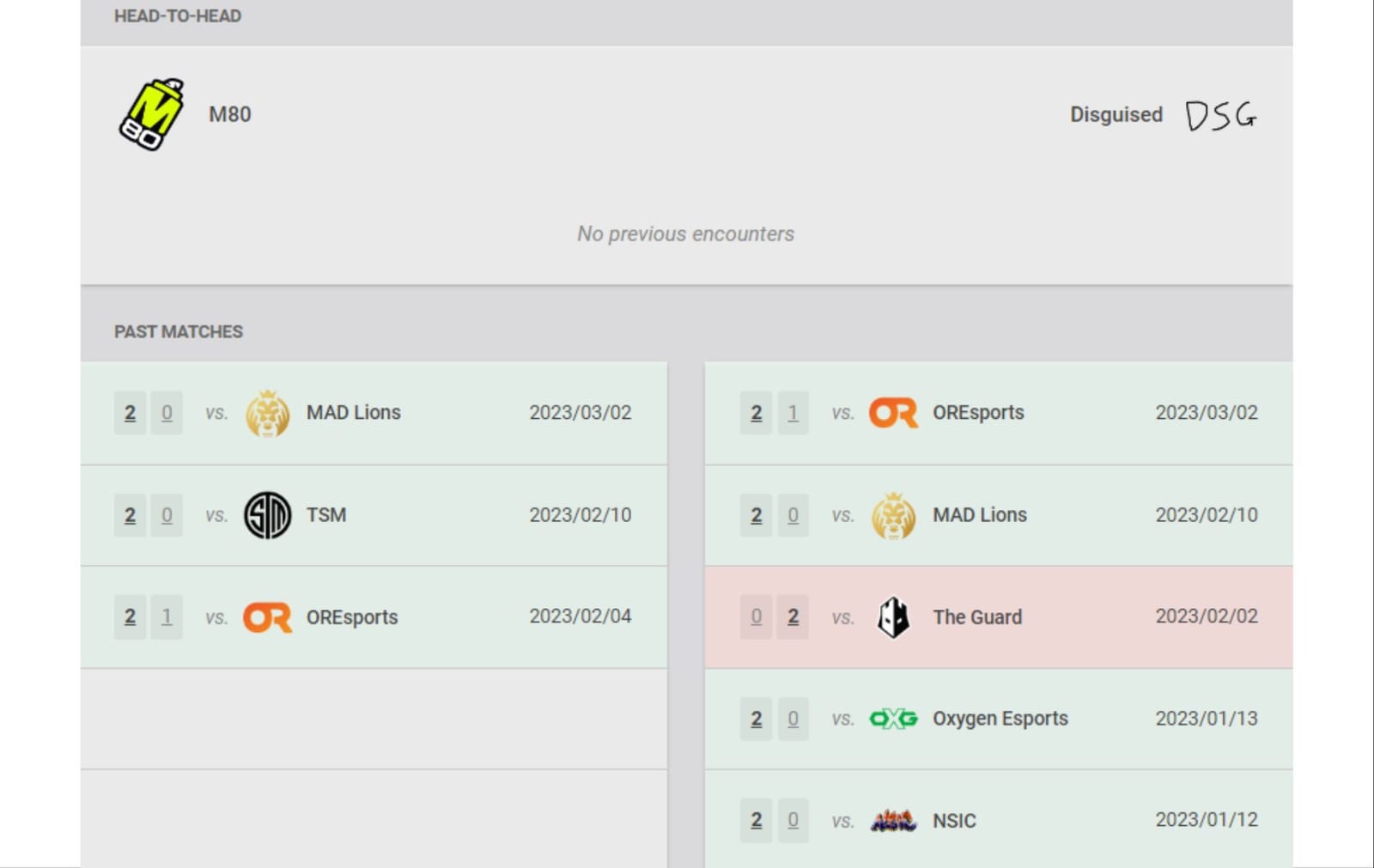Click the underlined 2 score against MAD Lions
The height and width of the screenshot is (868, 1374).
(130, 412)
